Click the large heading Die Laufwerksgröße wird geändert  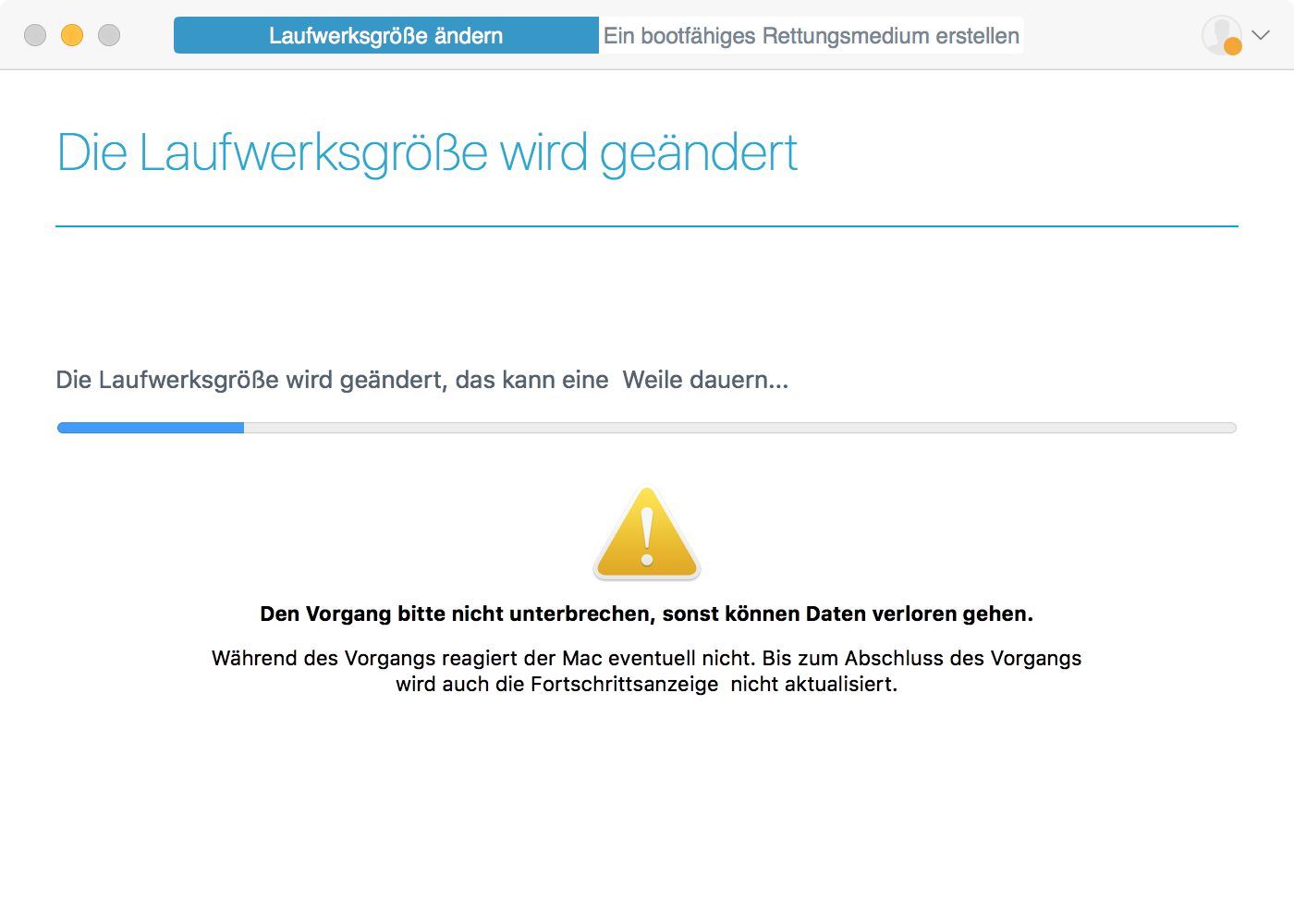point(426,152)
